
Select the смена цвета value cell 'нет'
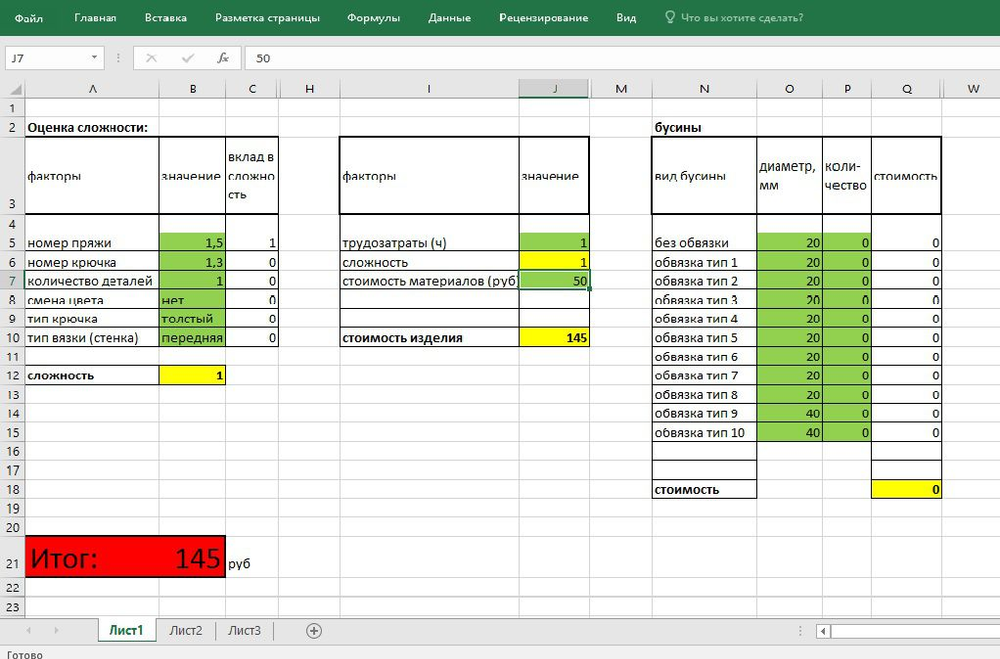point(192,300)
